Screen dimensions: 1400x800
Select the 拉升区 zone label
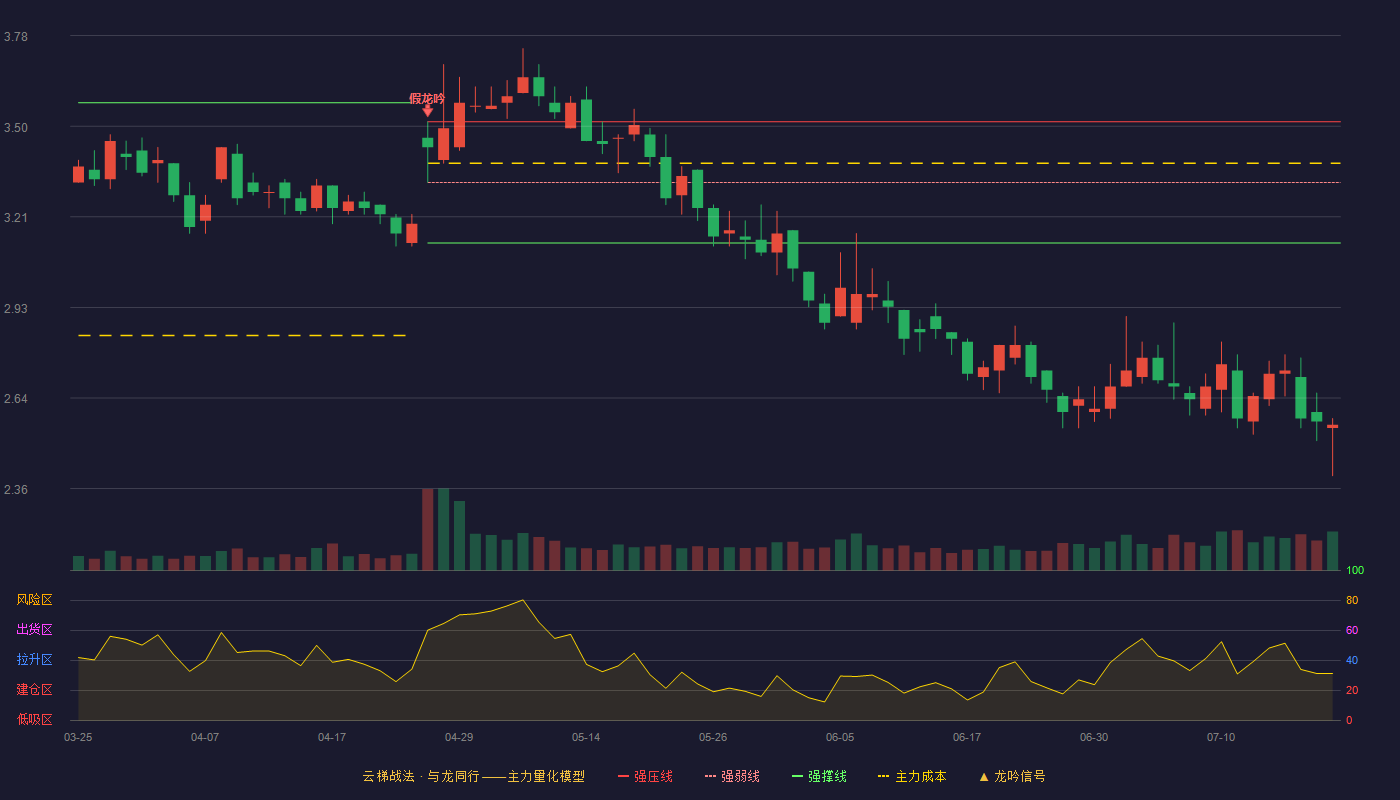click(x=34, y=660)
